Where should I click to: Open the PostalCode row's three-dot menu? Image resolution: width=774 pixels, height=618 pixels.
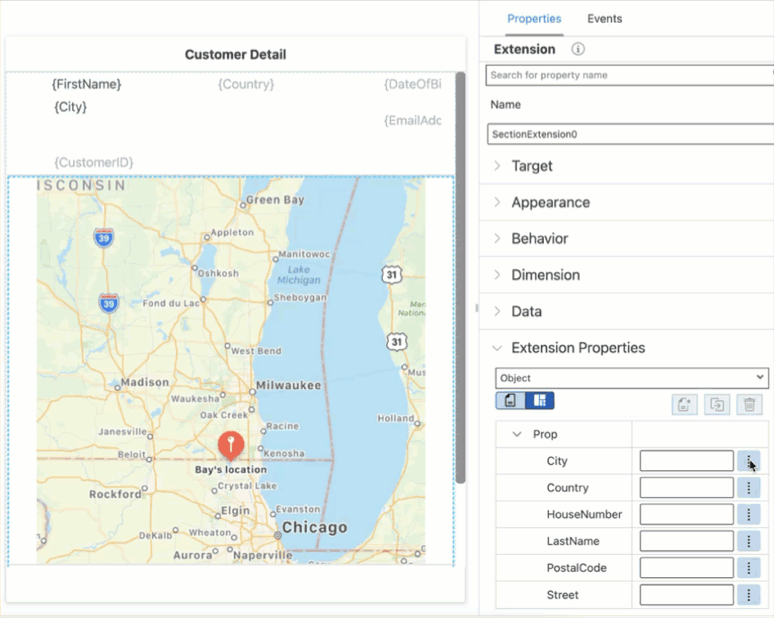pyautogui.click(x=748, y=568)
